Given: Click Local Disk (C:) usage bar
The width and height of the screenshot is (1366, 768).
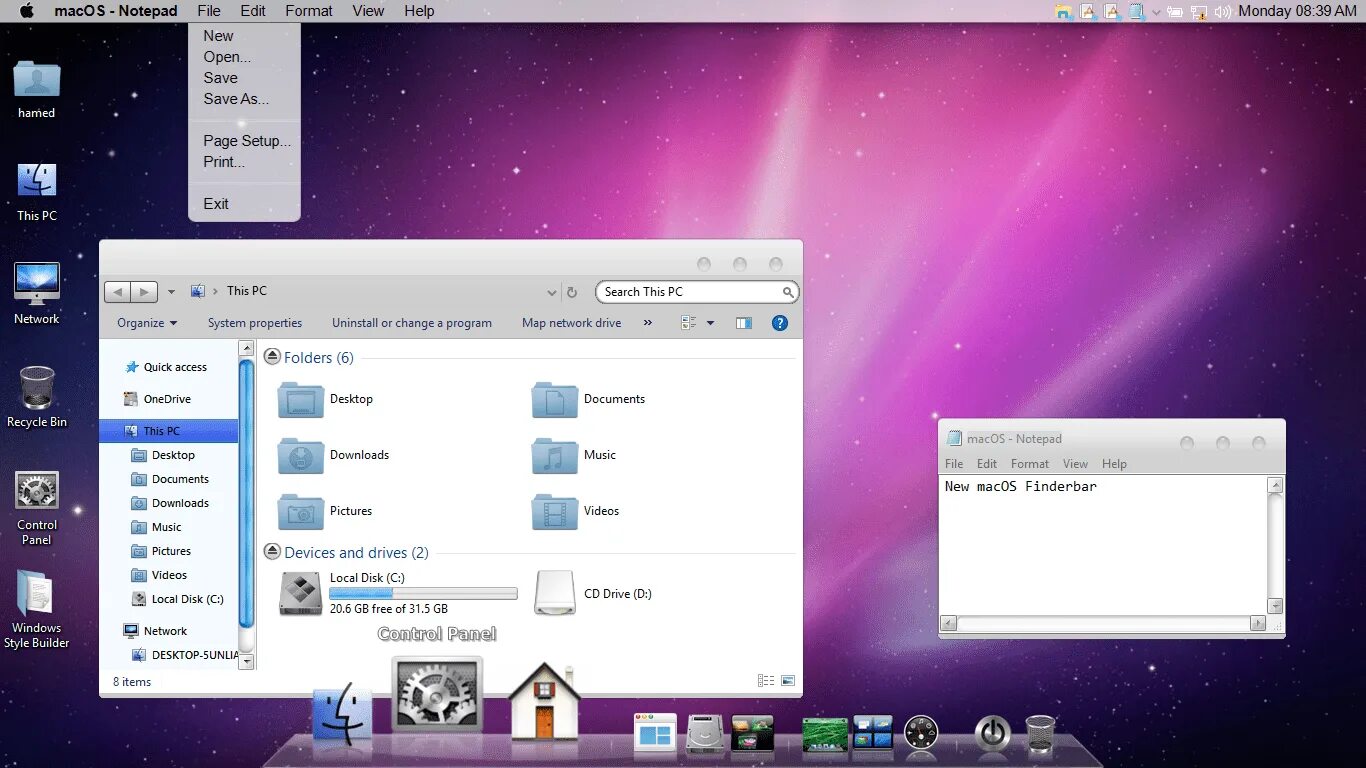Looking at the screenshot, I should point(424,593).
